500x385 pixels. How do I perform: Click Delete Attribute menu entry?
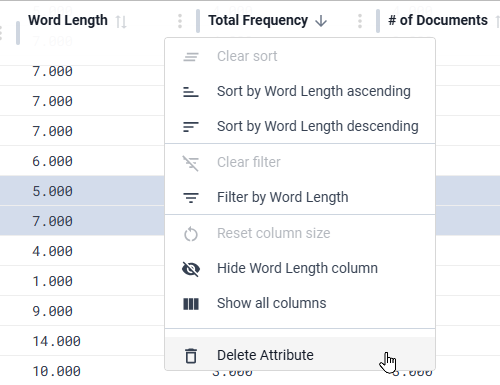[x=300, y=355]
